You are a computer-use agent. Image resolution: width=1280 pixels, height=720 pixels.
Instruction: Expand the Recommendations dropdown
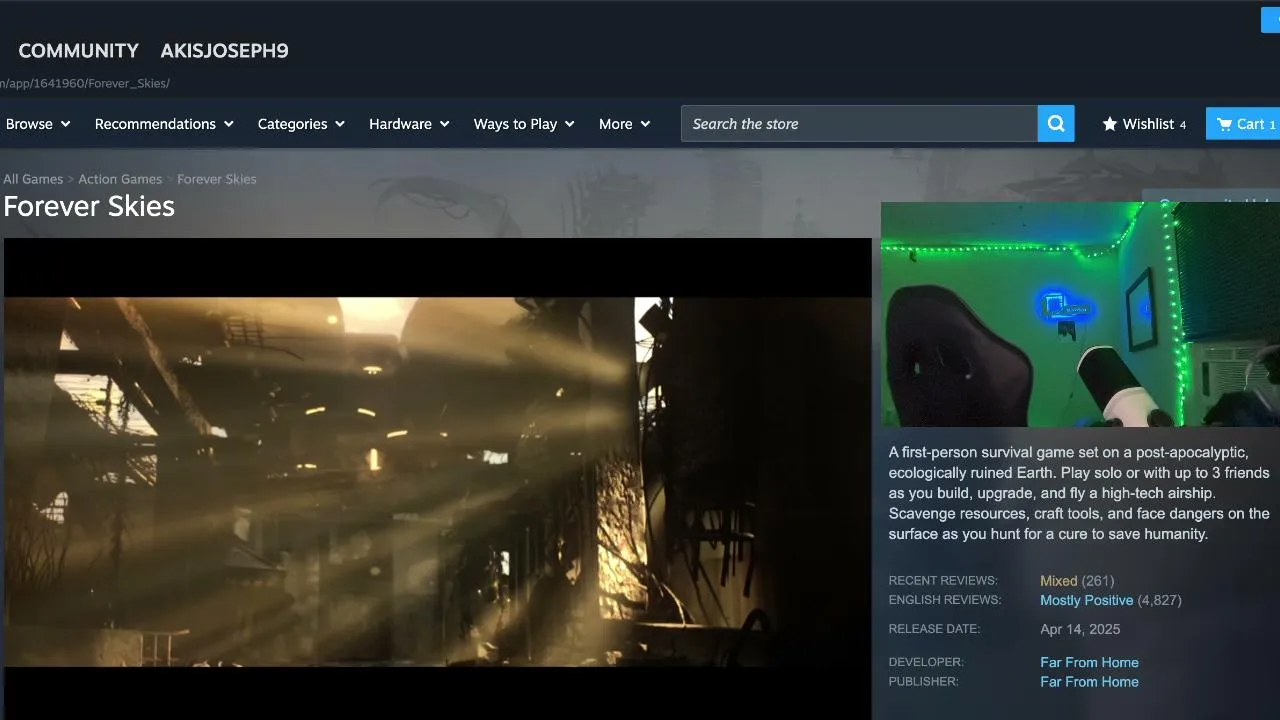pos(164,124)
